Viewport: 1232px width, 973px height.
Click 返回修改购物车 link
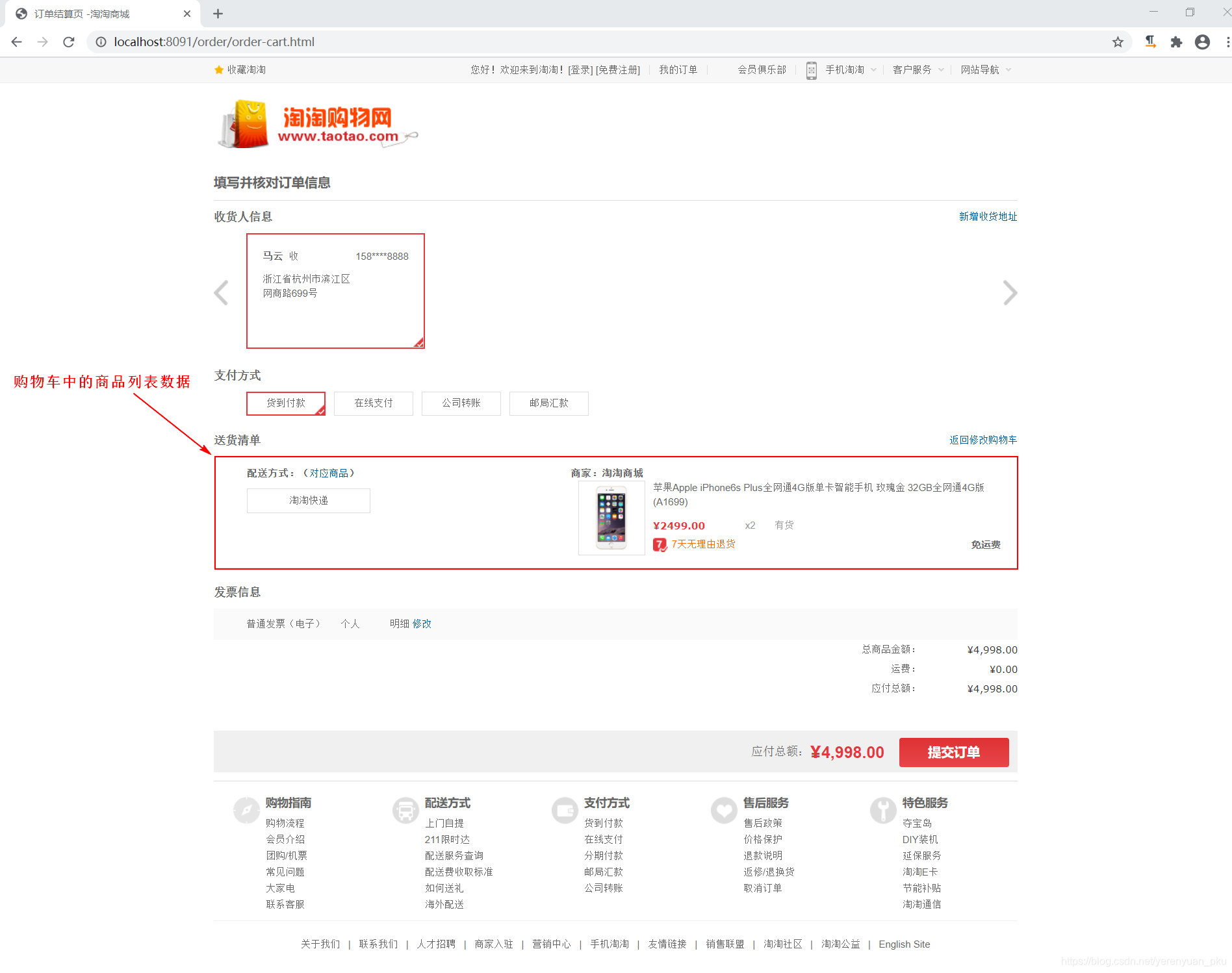pos(983,440)
